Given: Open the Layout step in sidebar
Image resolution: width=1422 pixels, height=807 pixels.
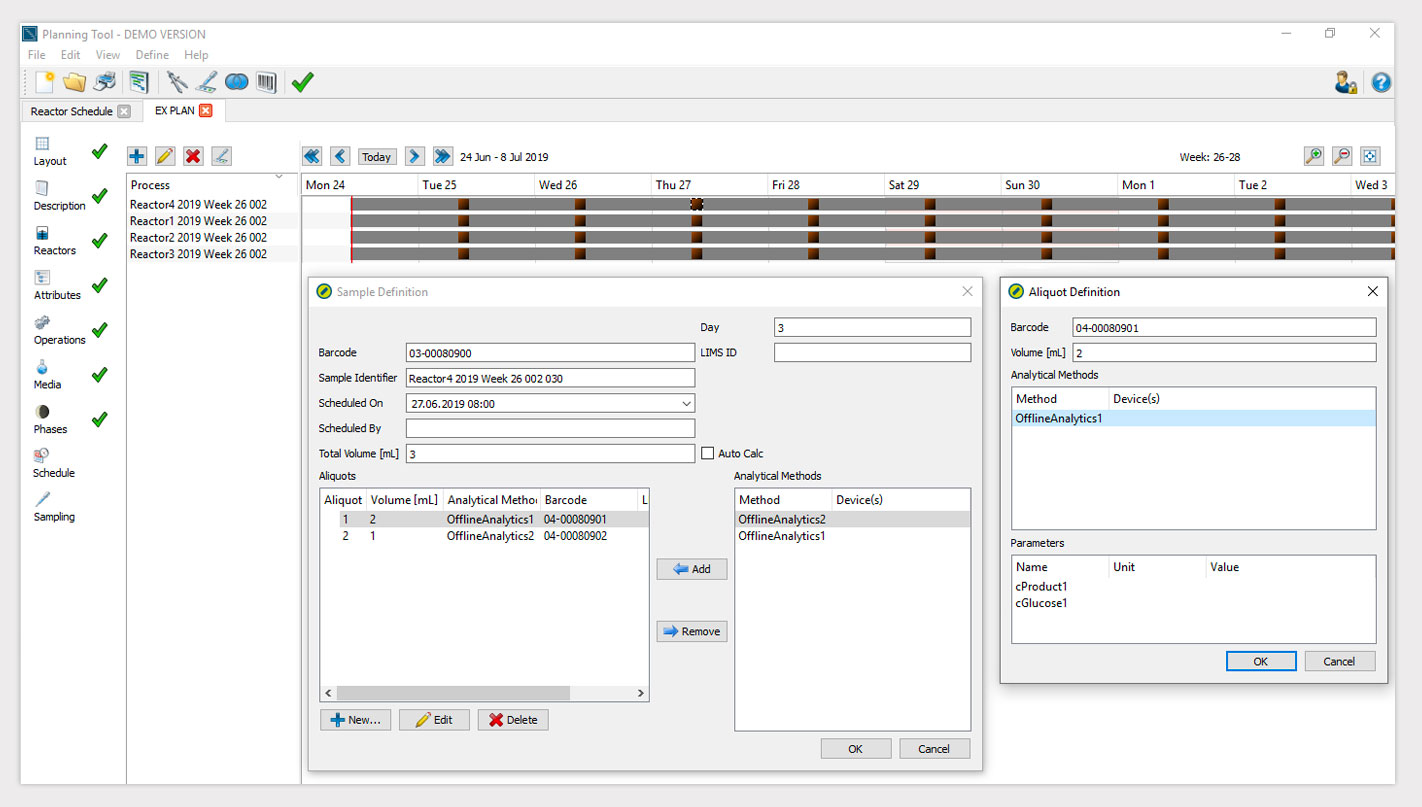Looking at the screenshot, I should (x=49, y=152).
